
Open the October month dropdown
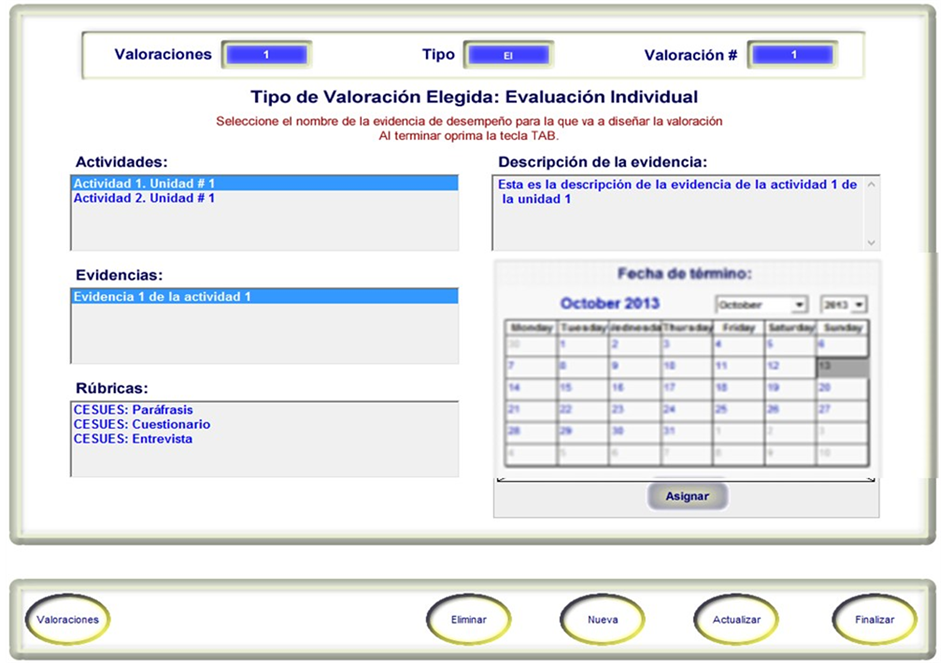[x=761, y=304]
